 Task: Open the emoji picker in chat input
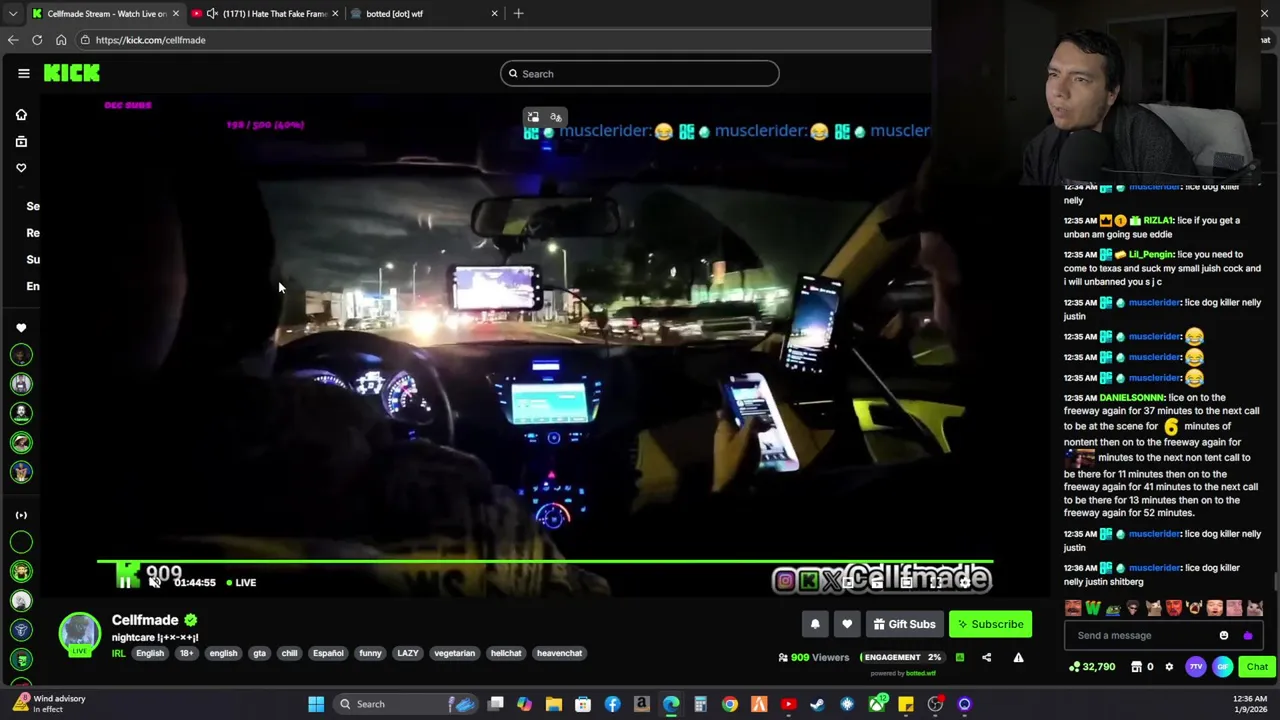[x=1224, y=635]
